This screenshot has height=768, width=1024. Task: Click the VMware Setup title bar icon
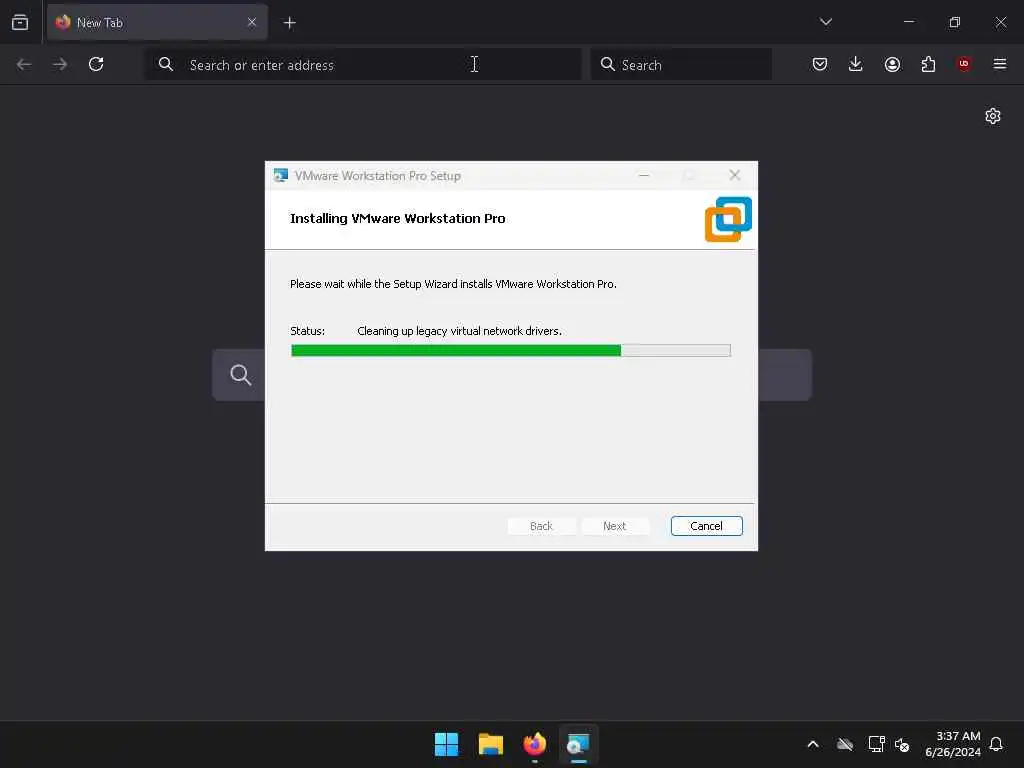click(281, 175)
